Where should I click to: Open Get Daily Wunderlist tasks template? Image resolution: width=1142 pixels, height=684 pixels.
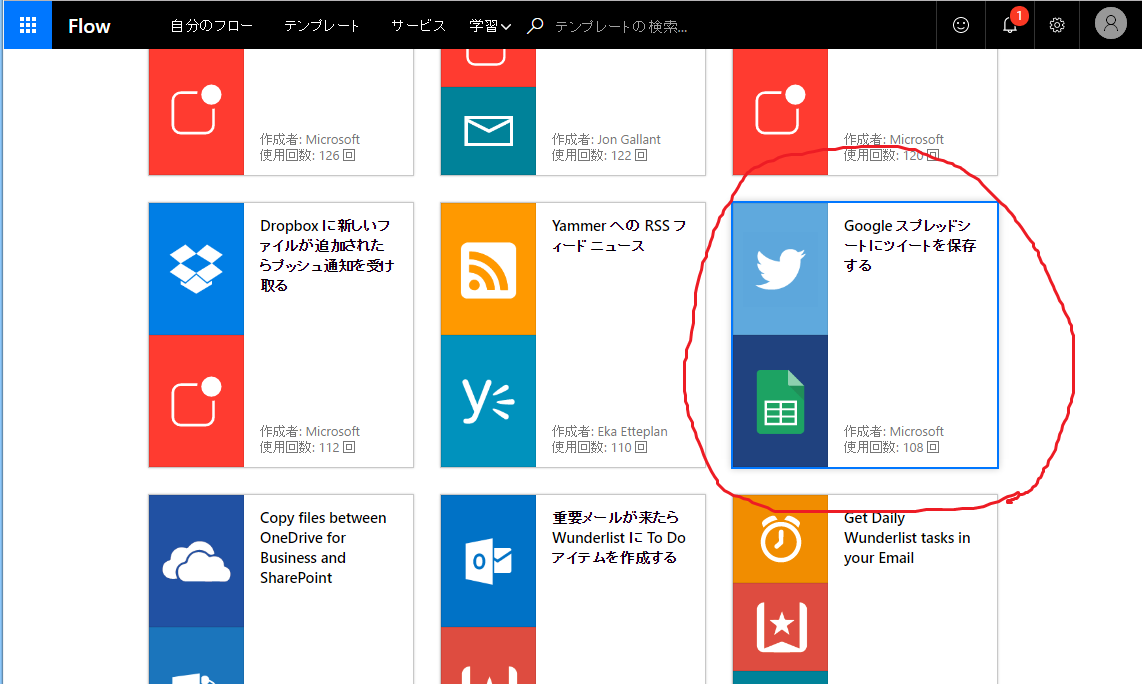[907, 538]
